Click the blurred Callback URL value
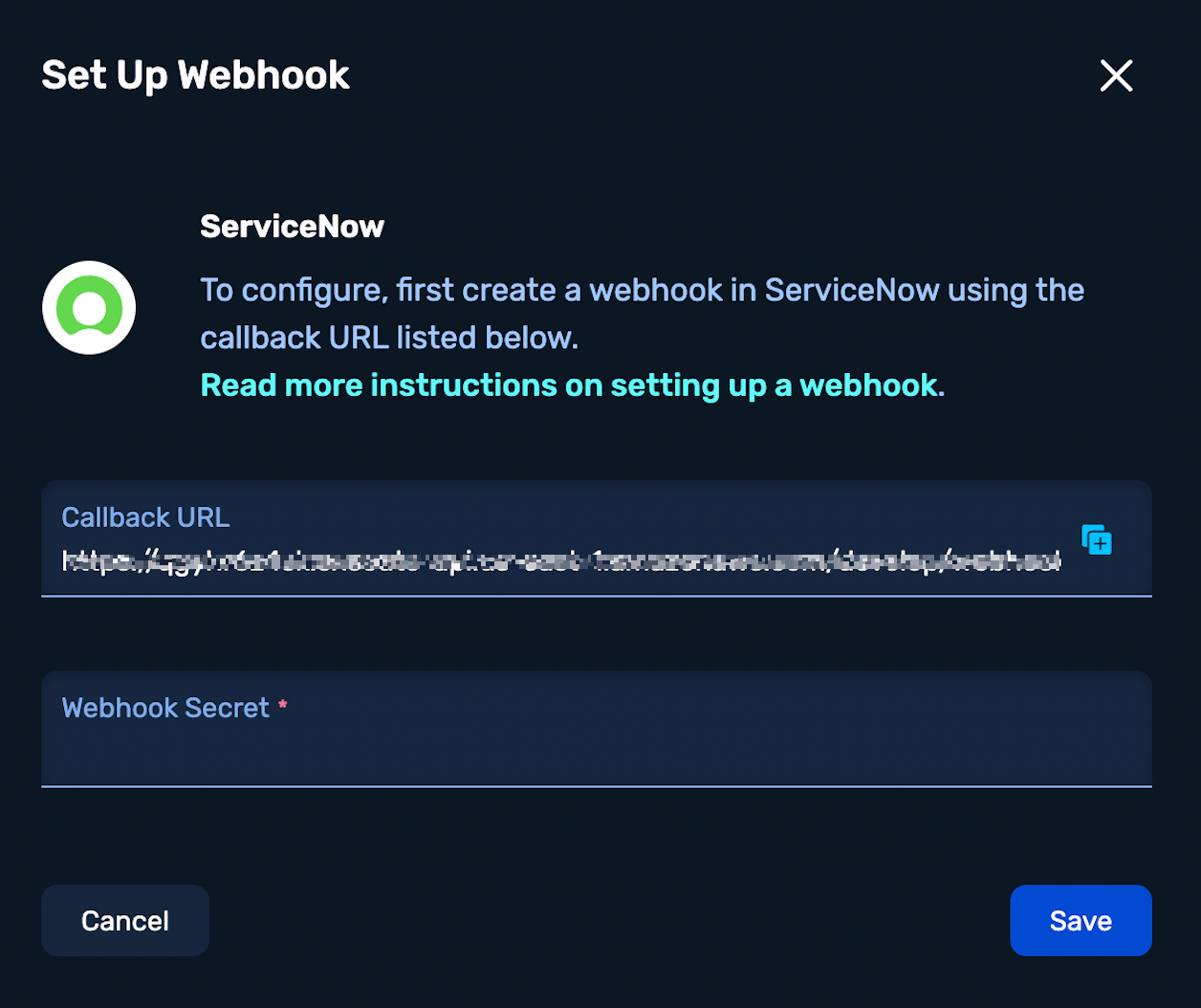This screenshot has width=1201, height=1008. click(561, 561)
